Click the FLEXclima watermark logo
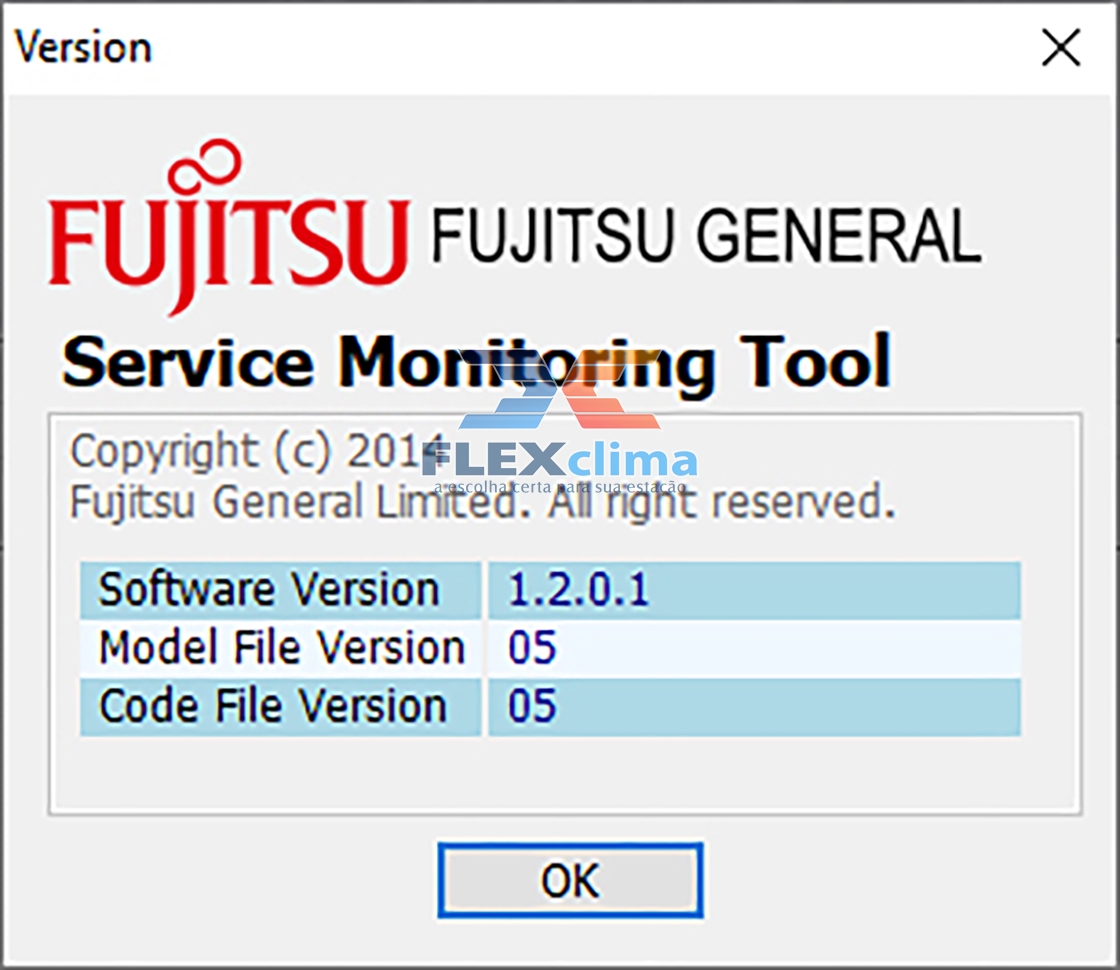Image resolution: width=1120 pixels, height=970 pixels. point(559,434)
